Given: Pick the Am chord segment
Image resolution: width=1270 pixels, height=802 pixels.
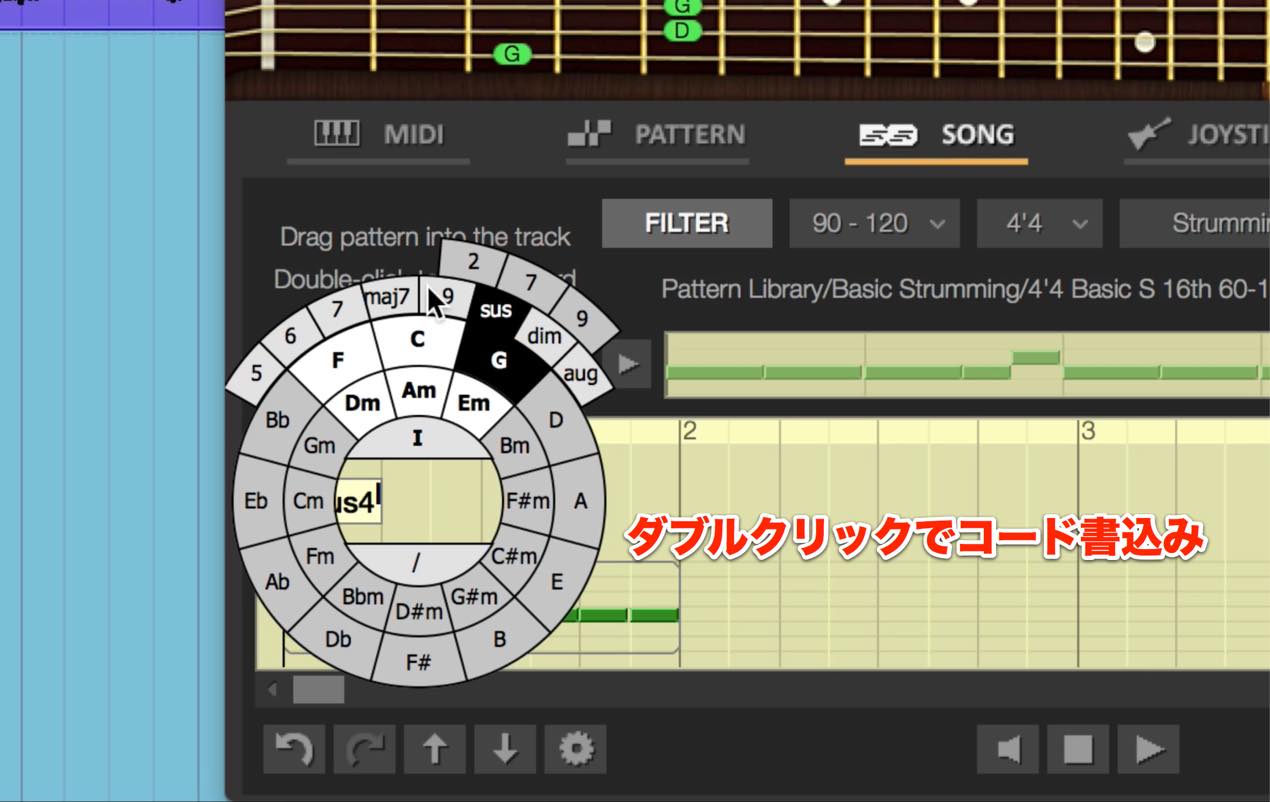Looking at the screenshot, I should coord(419,390).
